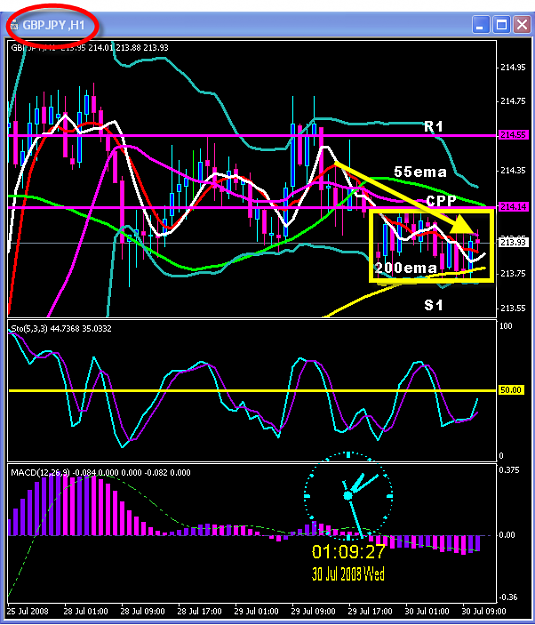
Task: Click the 28 Jul 17:00 time axis label
Action: (199, 611)
